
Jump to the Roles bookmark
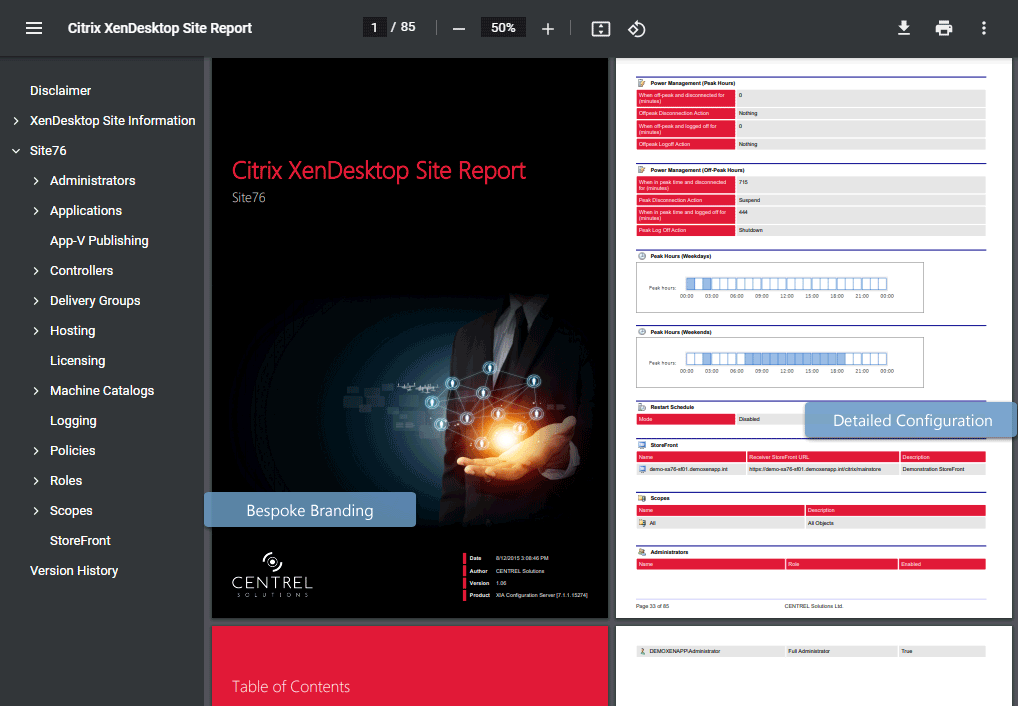coord(66,481)
